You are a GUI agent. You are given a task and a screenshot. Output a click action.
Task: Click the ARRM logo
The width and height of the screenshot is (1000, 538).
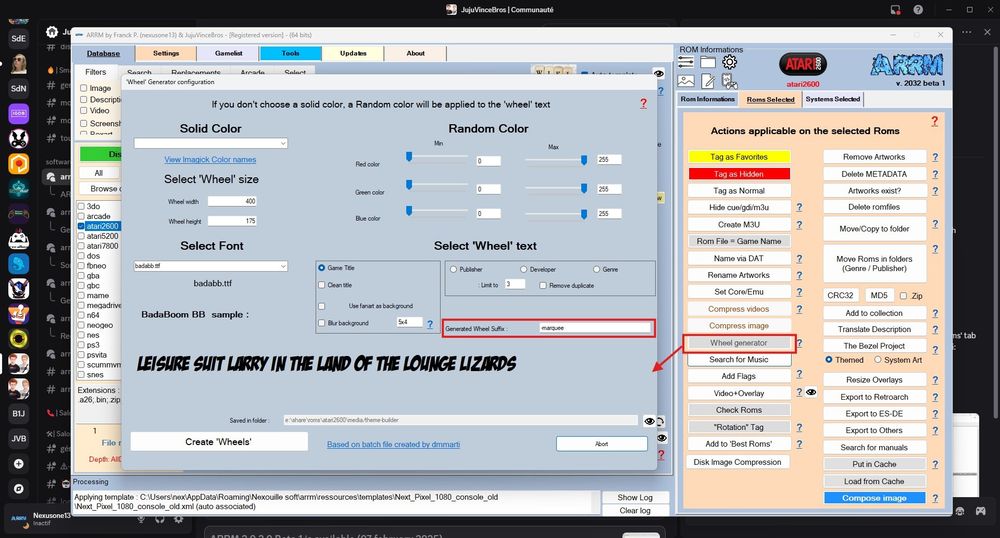pyautogui.click(x=907, y=64)
